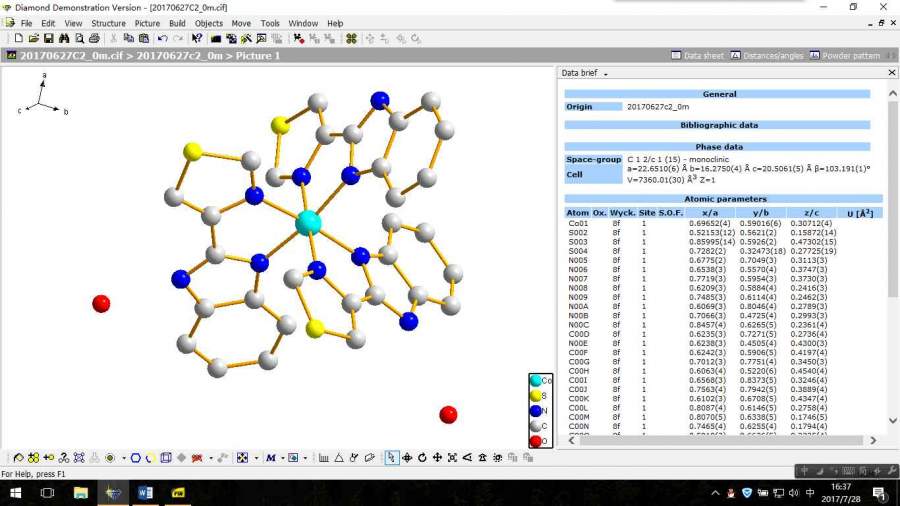Switch to Distances/angles view
Viewport: 900px width, 506px height.
(763, 56)
